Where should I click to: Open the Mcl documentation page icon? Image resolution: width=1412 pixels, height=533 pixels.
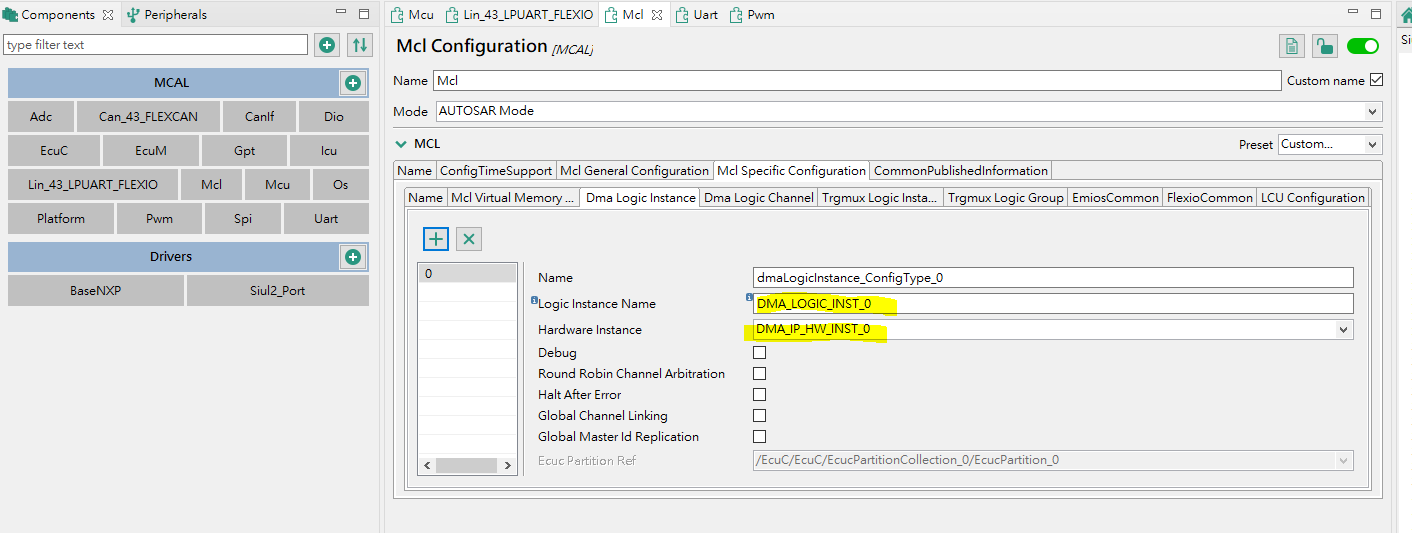(x=1292, y=46)
